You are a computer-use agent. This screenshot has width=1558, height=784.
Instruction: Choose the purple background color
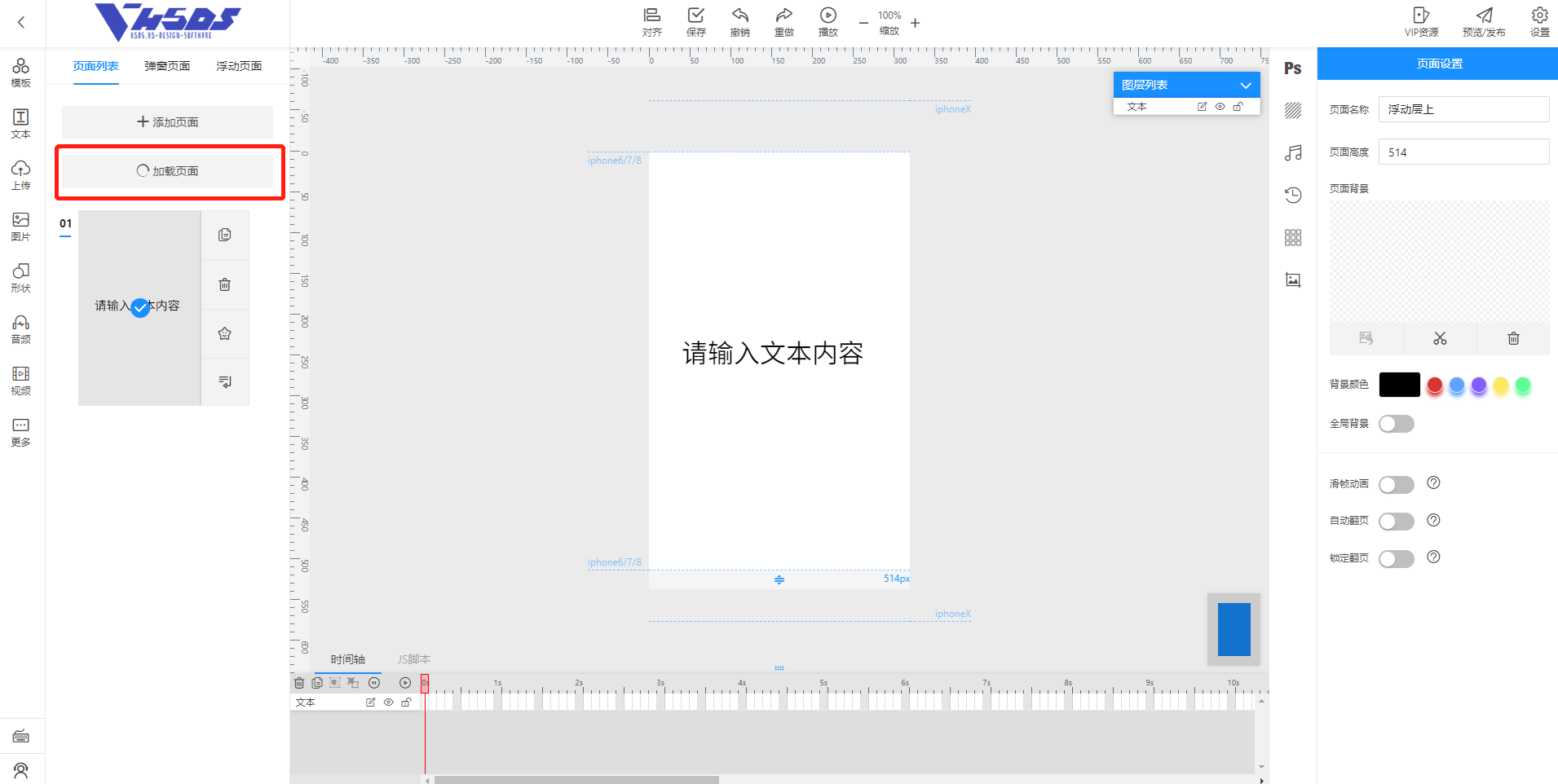tap(1479, 385)
